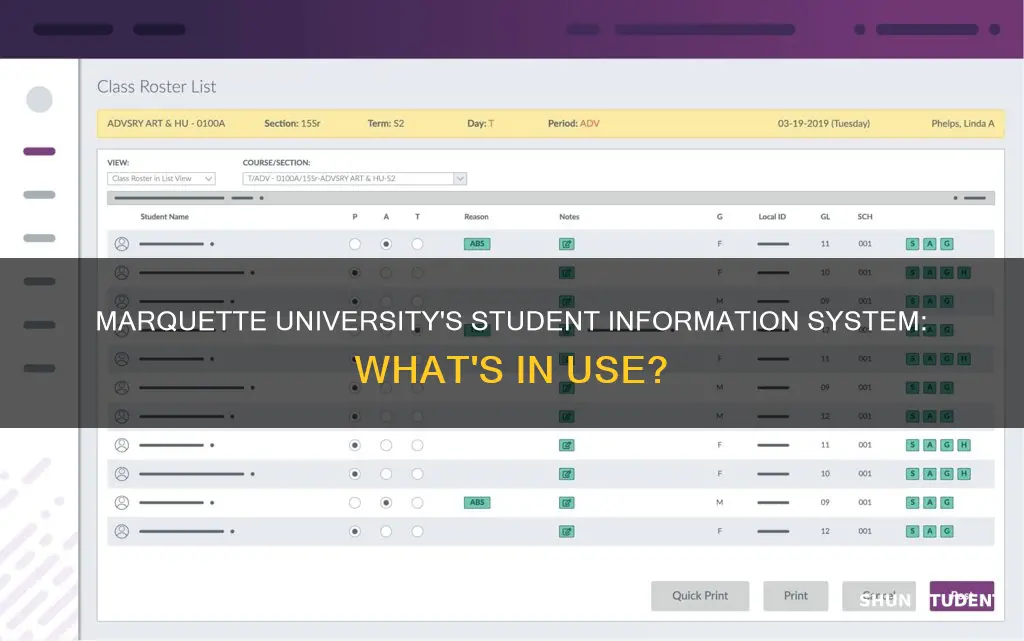
Task: Select the purple active item in the left sidebar
Action: pyautogui.click(x=39, y=151)
